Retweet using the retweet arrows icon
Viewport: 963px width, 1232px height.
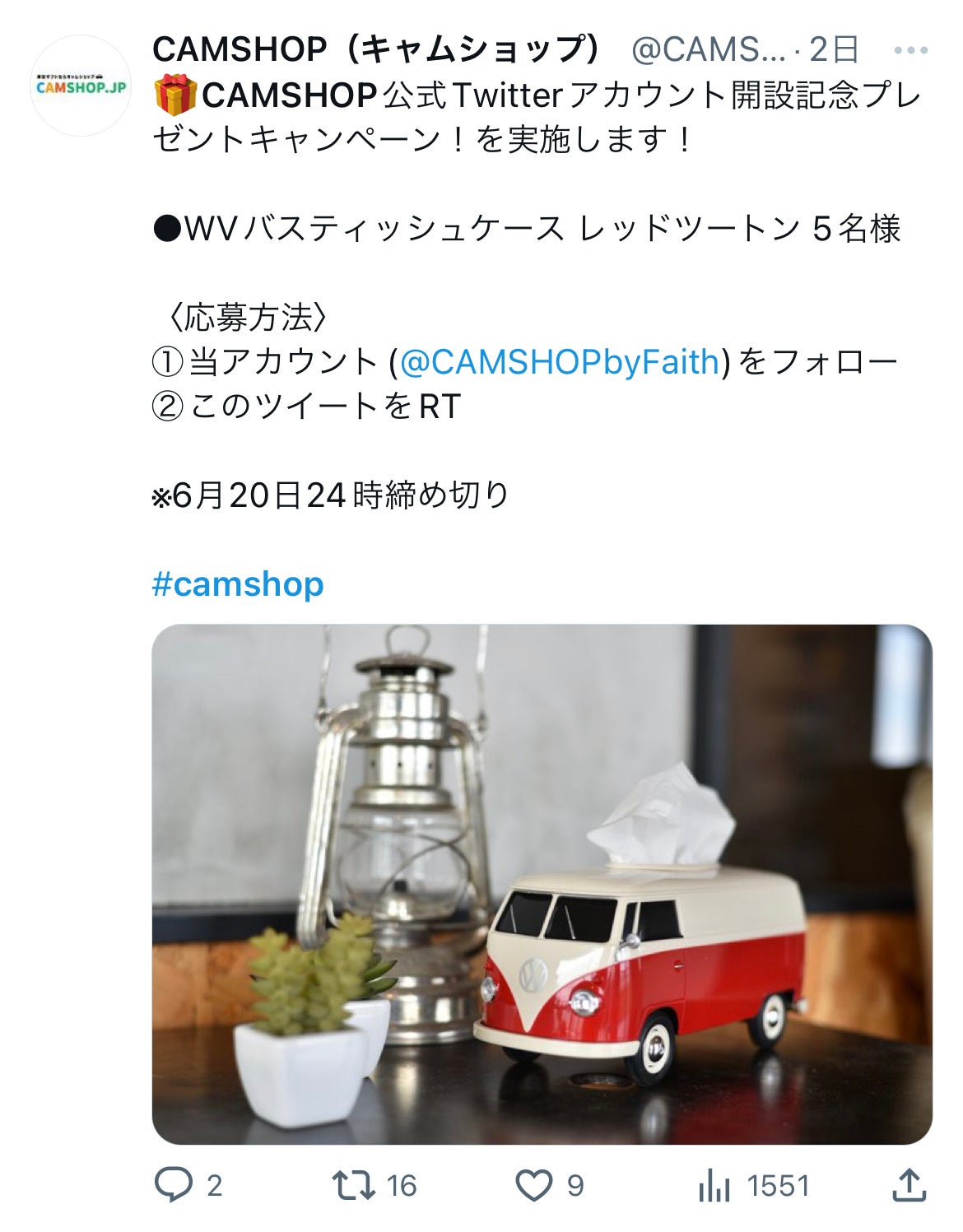coord(353,1185)
